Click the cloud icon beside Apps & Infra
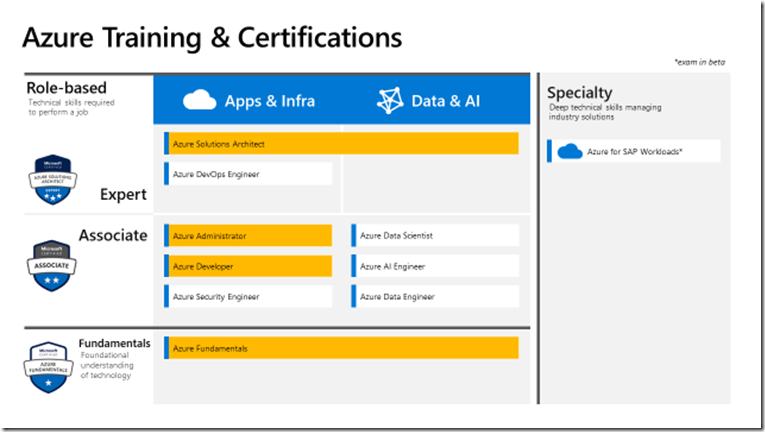 (200, 100)
